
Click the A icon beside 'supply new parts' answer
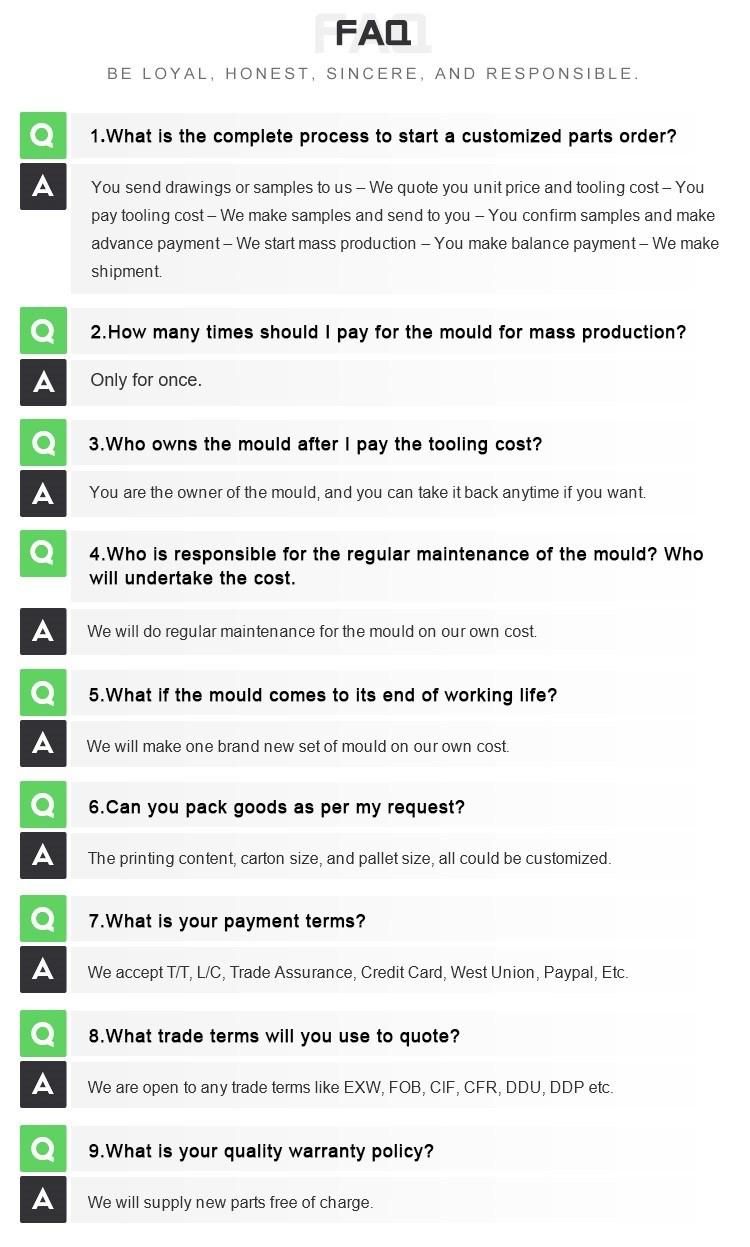[x=43, y=1200]
